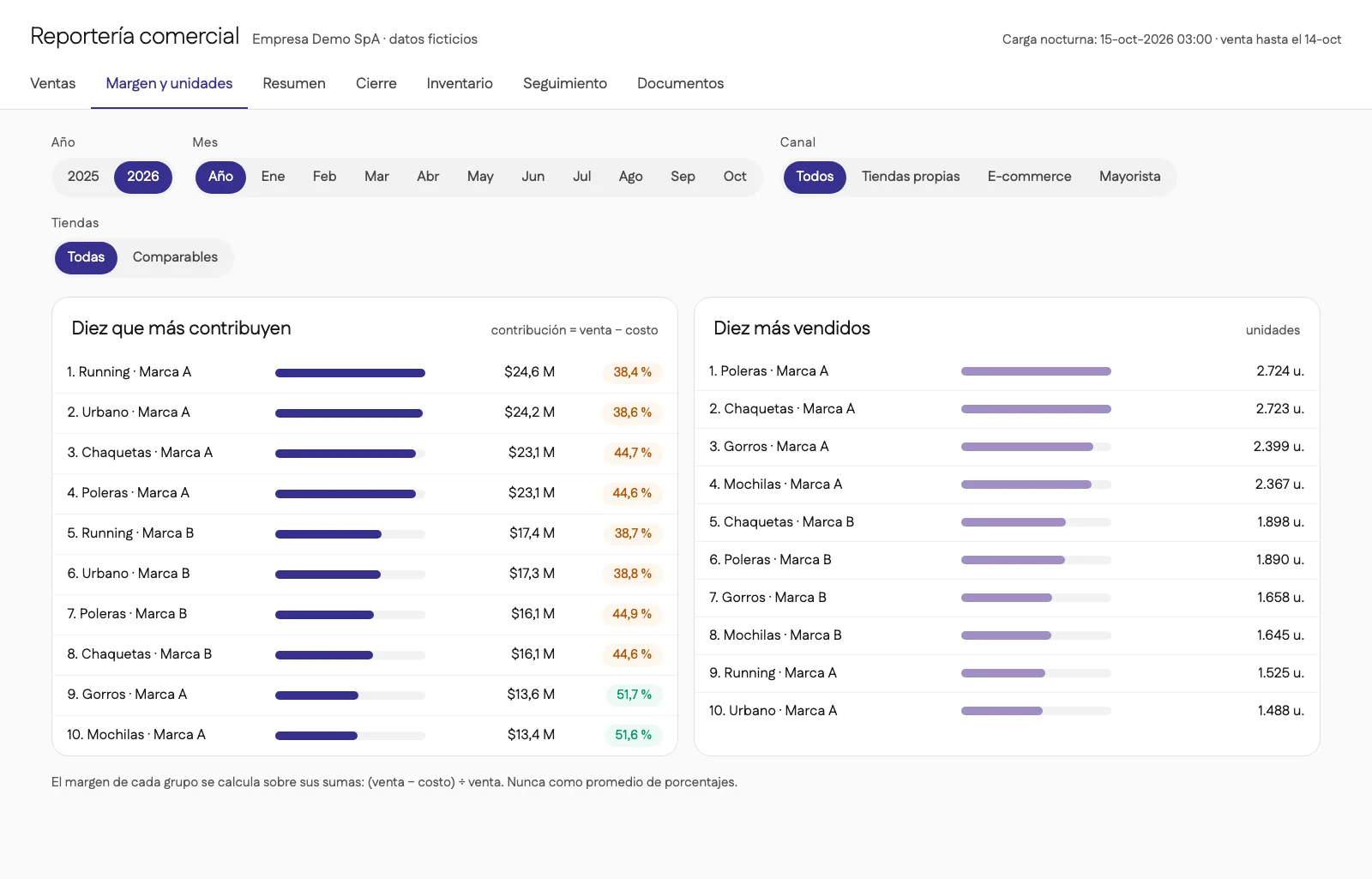
Task: Click '10. Mochilas · Marca A' contribution row
Action: [364, 735]
